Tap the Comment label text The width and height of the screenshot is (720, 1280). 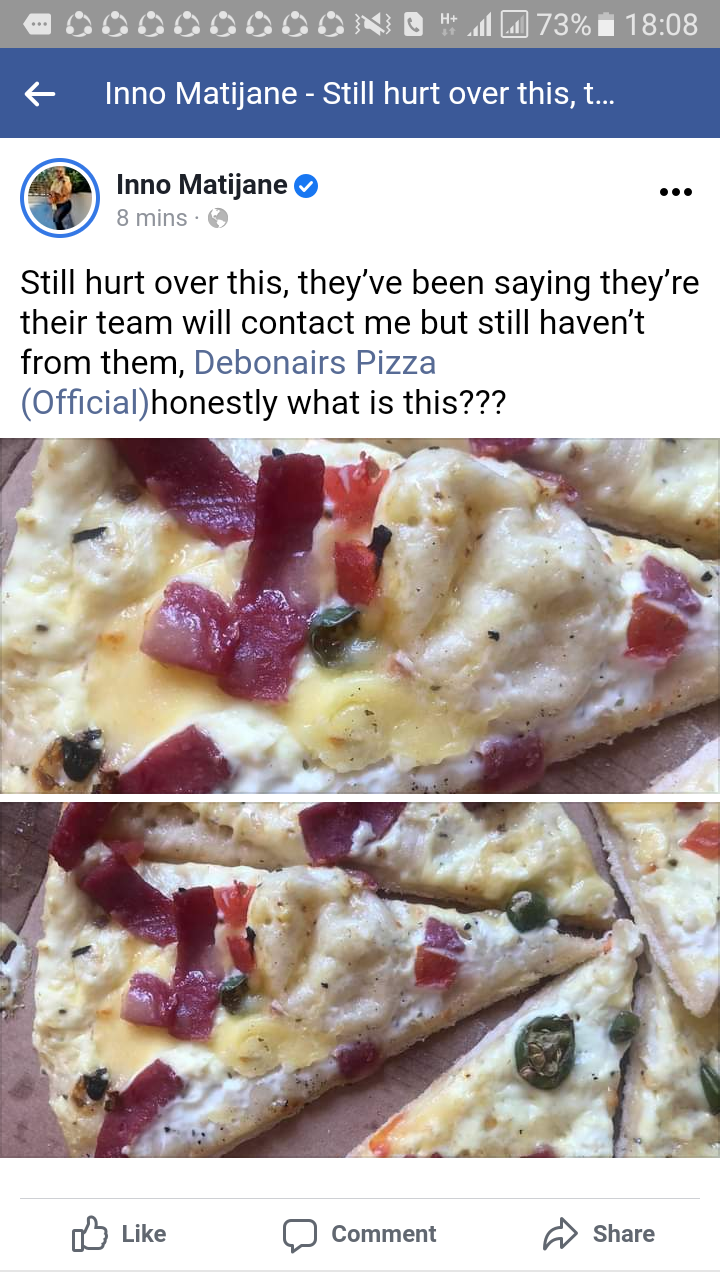tap(384, 1234)
